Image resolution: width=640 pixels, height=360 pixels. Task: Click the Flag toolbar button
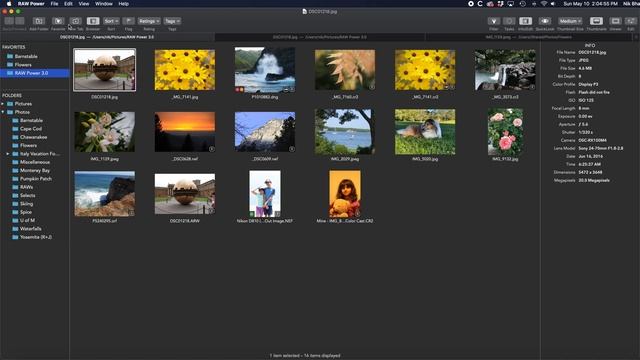click(129, 21)
